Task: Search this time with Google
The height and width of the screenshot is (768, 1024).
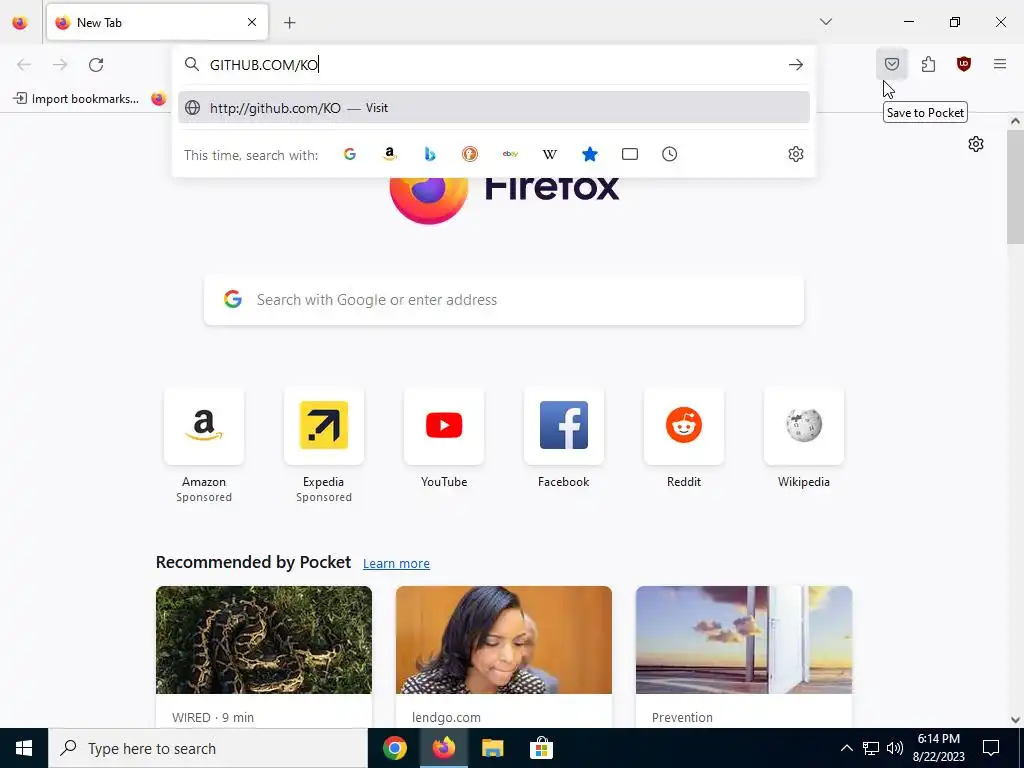Action: pos(350,154)
